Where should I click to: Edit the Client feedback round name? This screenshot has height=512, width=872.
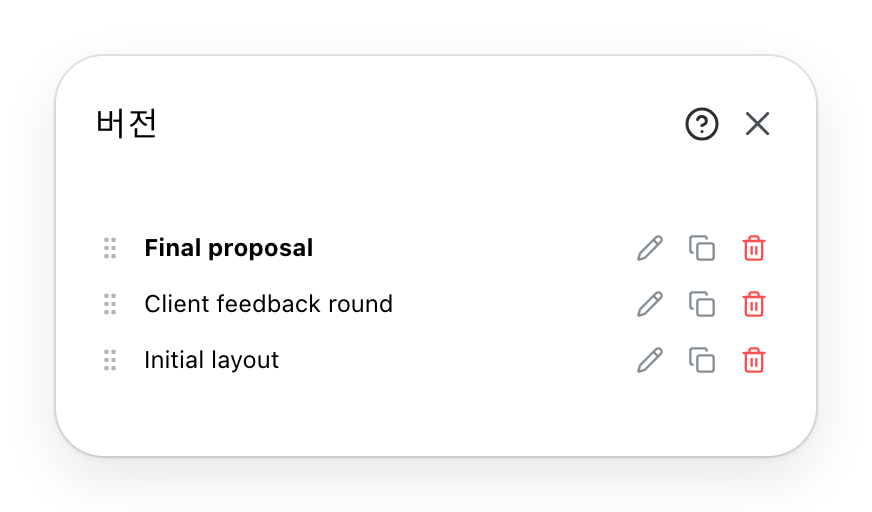click(x=650, y=304)
